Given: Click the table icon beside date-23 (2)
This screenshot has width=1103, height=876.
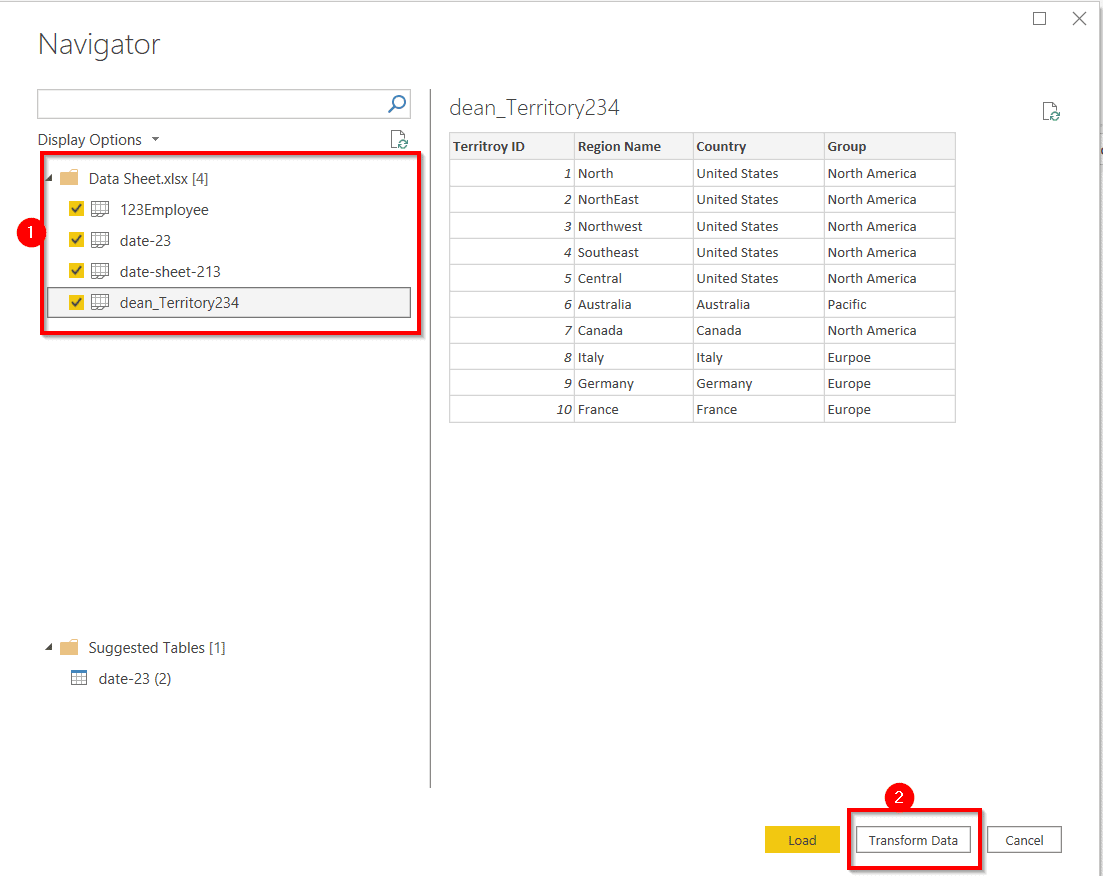Looking at the screenshot, I should (x=78, y=678).
